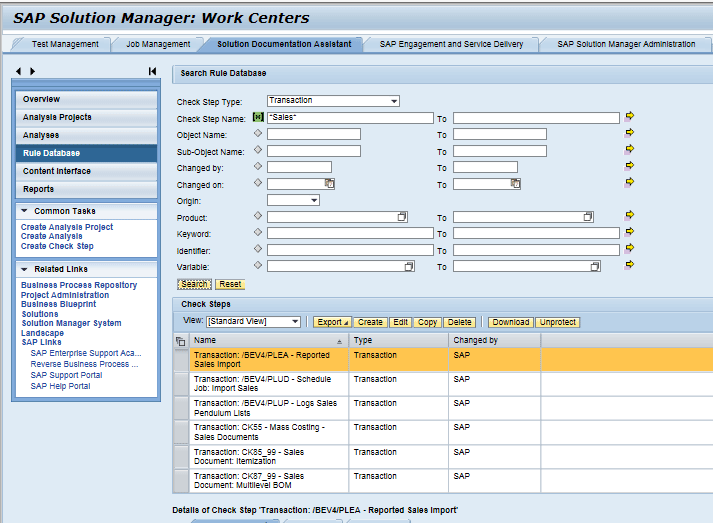
Task: Click the Keyword from input field
Action: (350, 233)
